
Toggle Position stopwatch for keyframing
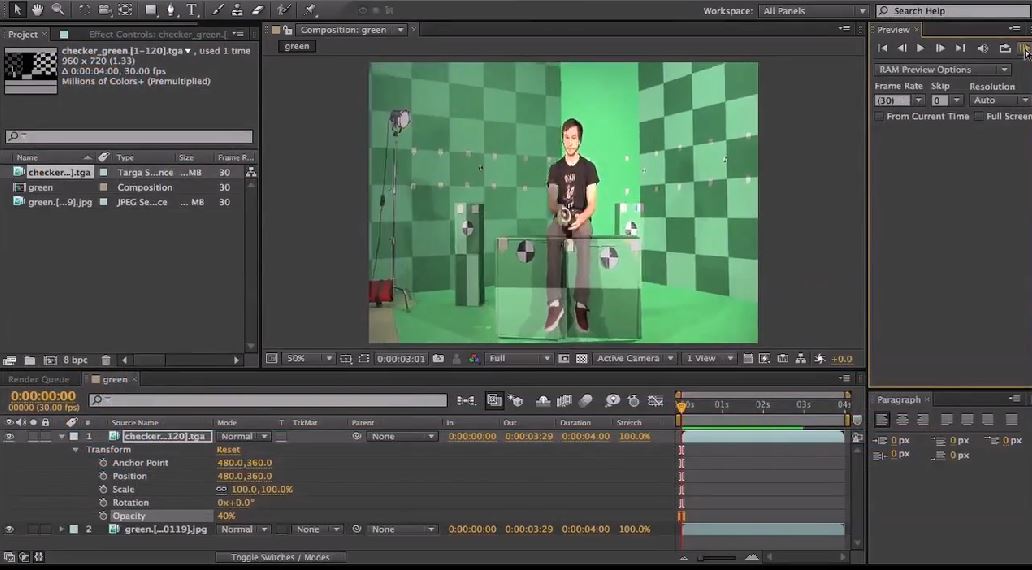click(103, 476)
